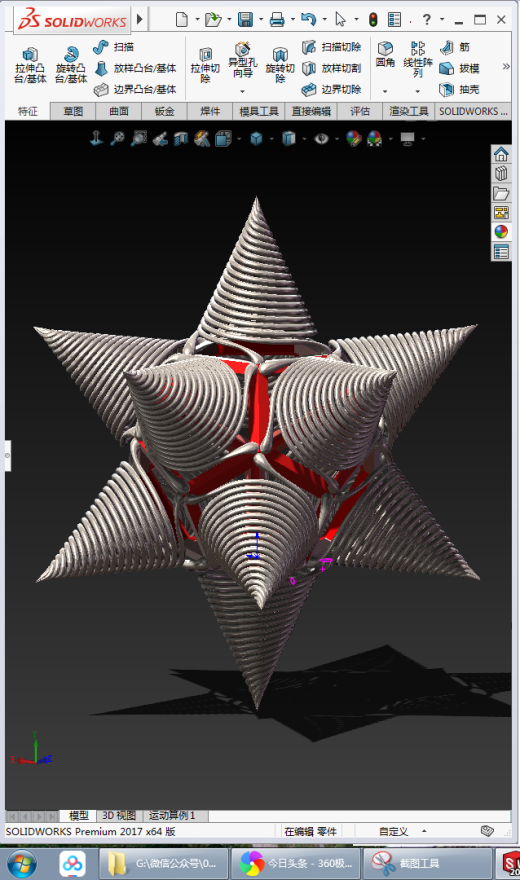This screenshot has height=880, width=520.
Task: Open View Settings monitor icon
Action: pos(408,138)
